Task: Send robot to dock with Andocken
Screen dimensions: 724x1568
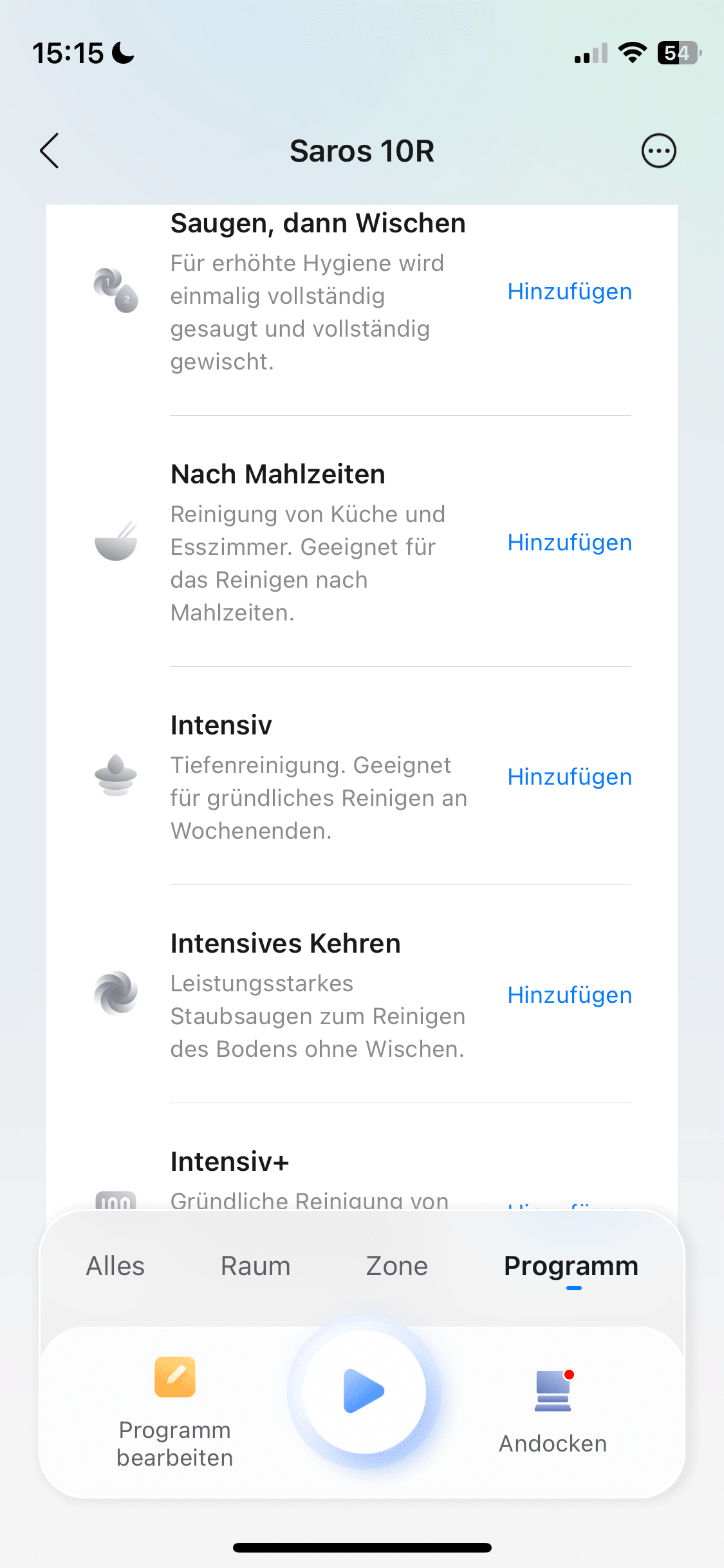Action: 553,1410
